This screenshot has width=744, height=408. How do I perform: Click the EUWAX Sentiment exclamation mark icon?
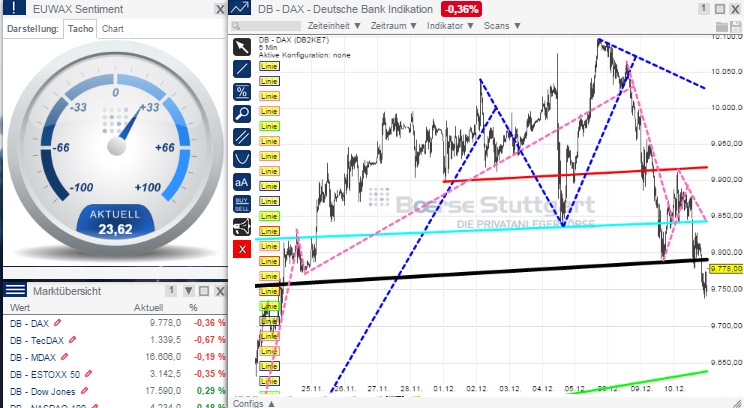point(14,8)
